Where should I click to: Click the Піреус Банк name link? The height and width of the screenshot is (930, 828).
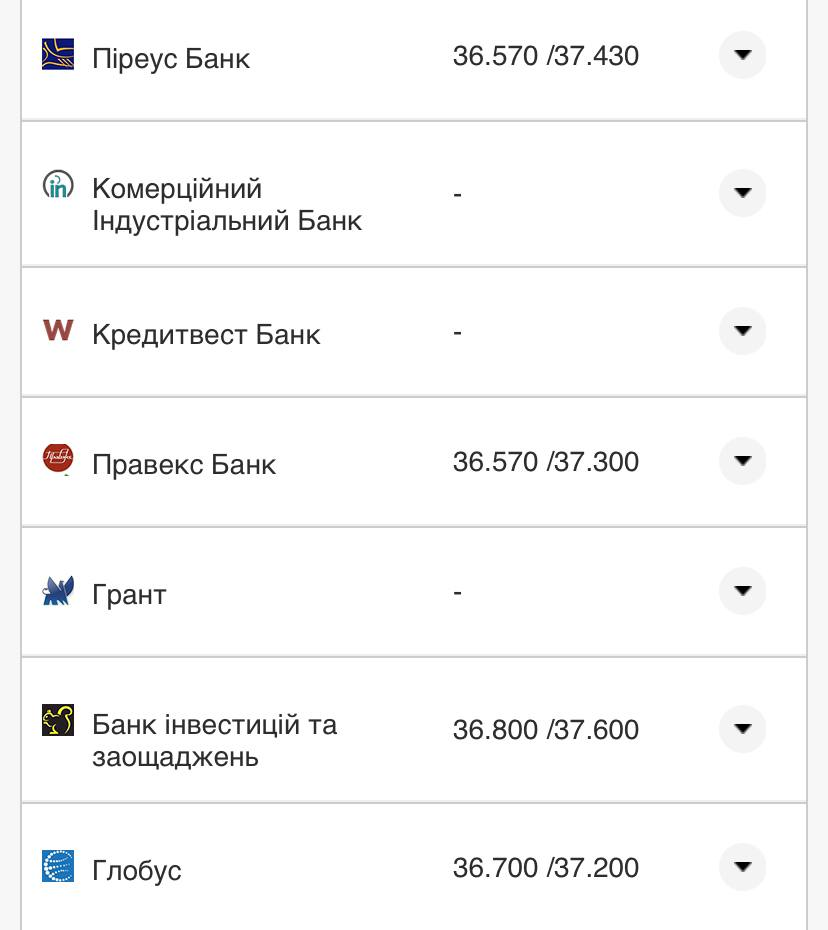(172, 59)
